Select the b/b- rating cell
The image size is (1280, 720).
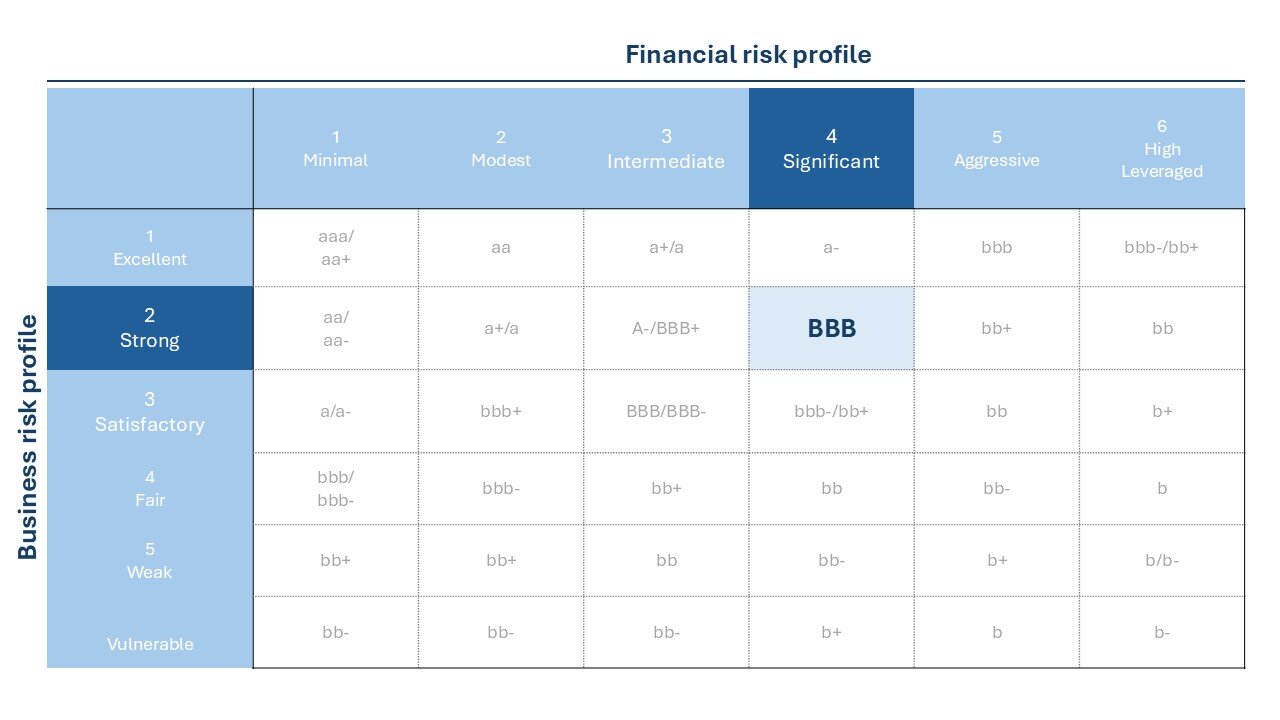1162,561
